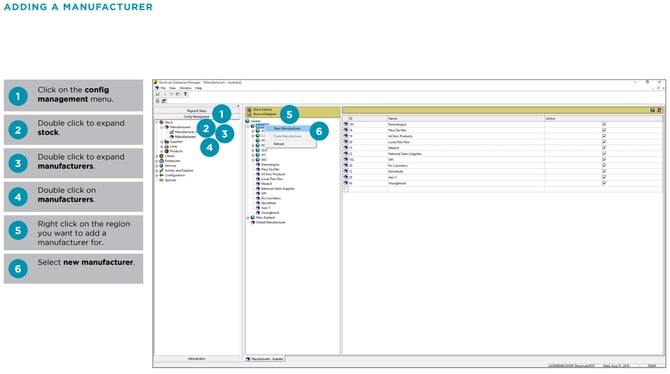This screenshot has height=374, width=670.
Task: Toggle the Active checkbox for National Salon Supplies
Action: pyautogui.click(x=604, y=153)
